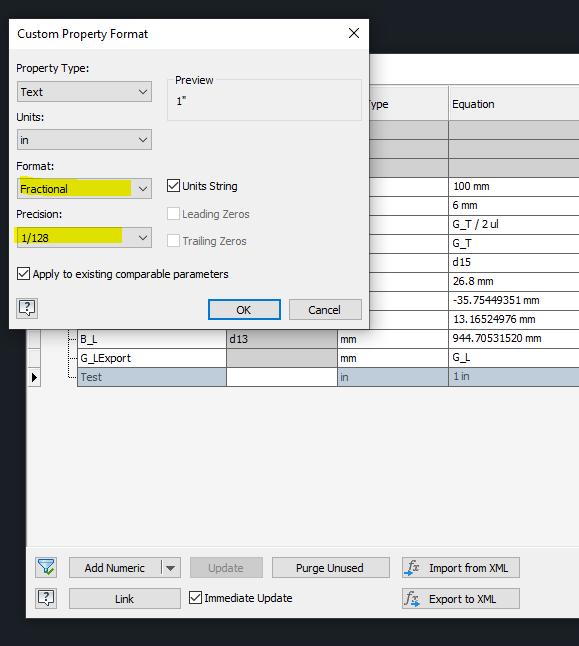This screenshot has width=579, height=646.
Task: Click the Link button
Action: (124, 599)
